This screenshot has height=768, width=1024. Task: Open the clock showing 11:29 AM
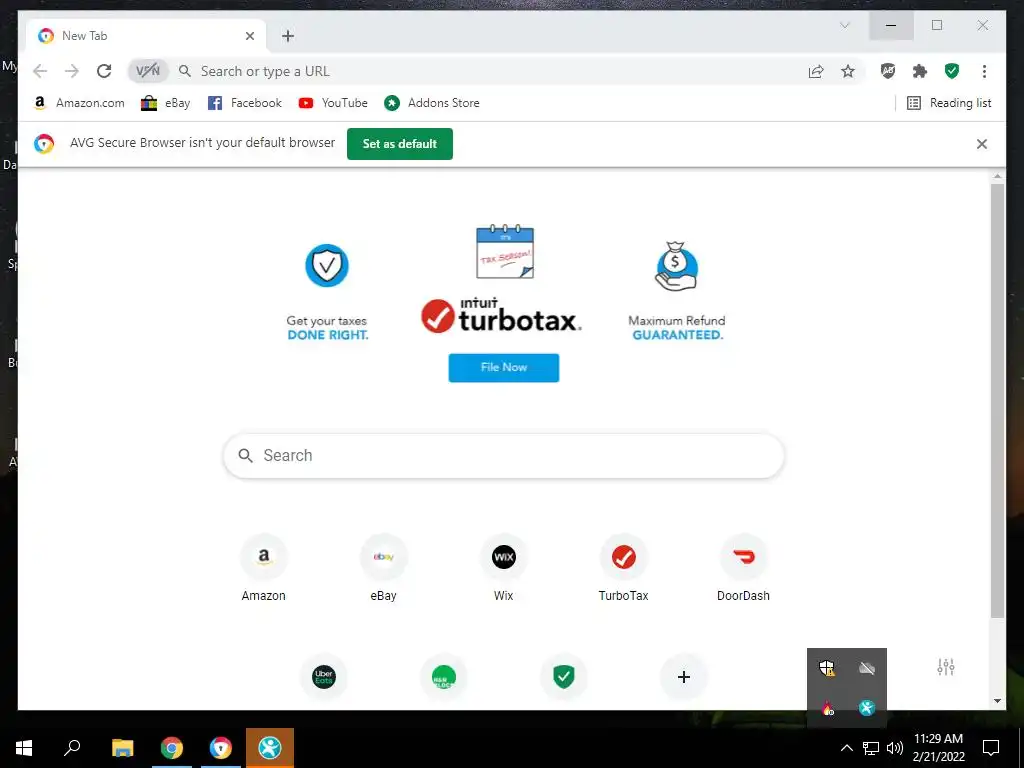pyautogui.click(x=938, y=748)
